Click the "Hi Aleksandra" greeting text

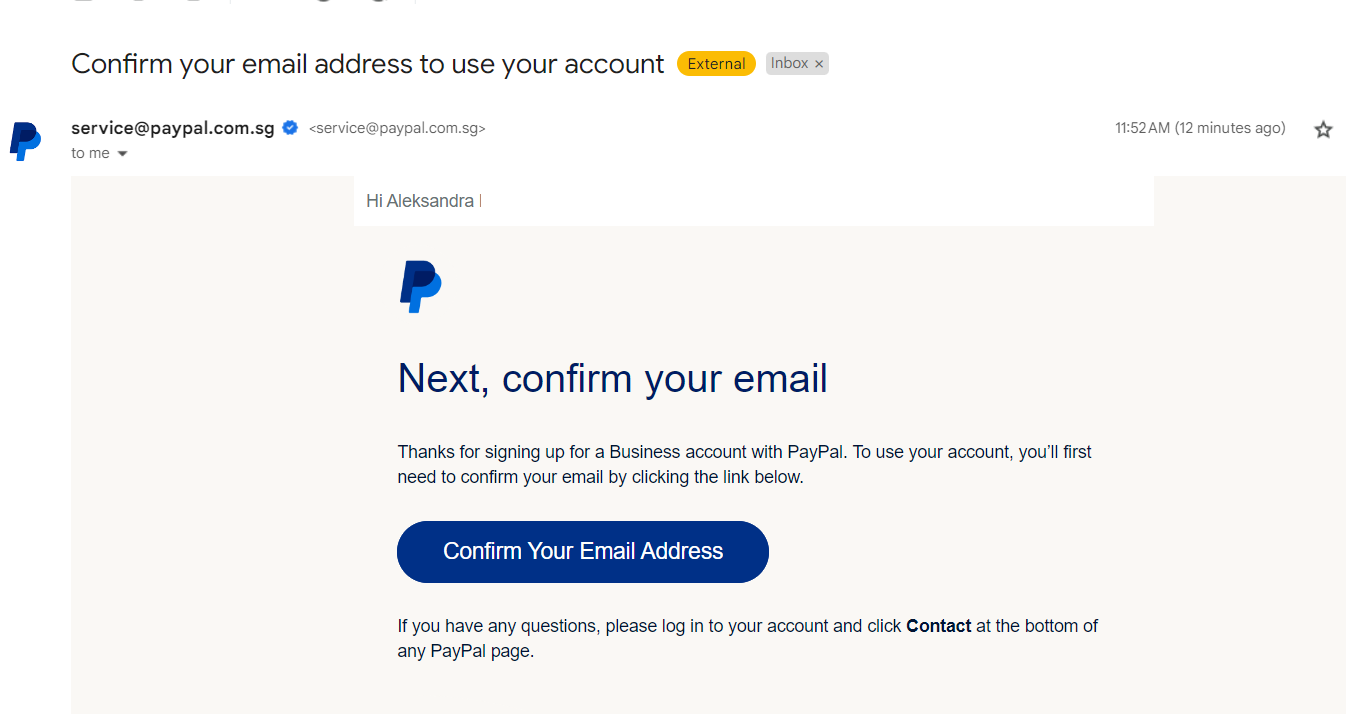click(420, 201)
